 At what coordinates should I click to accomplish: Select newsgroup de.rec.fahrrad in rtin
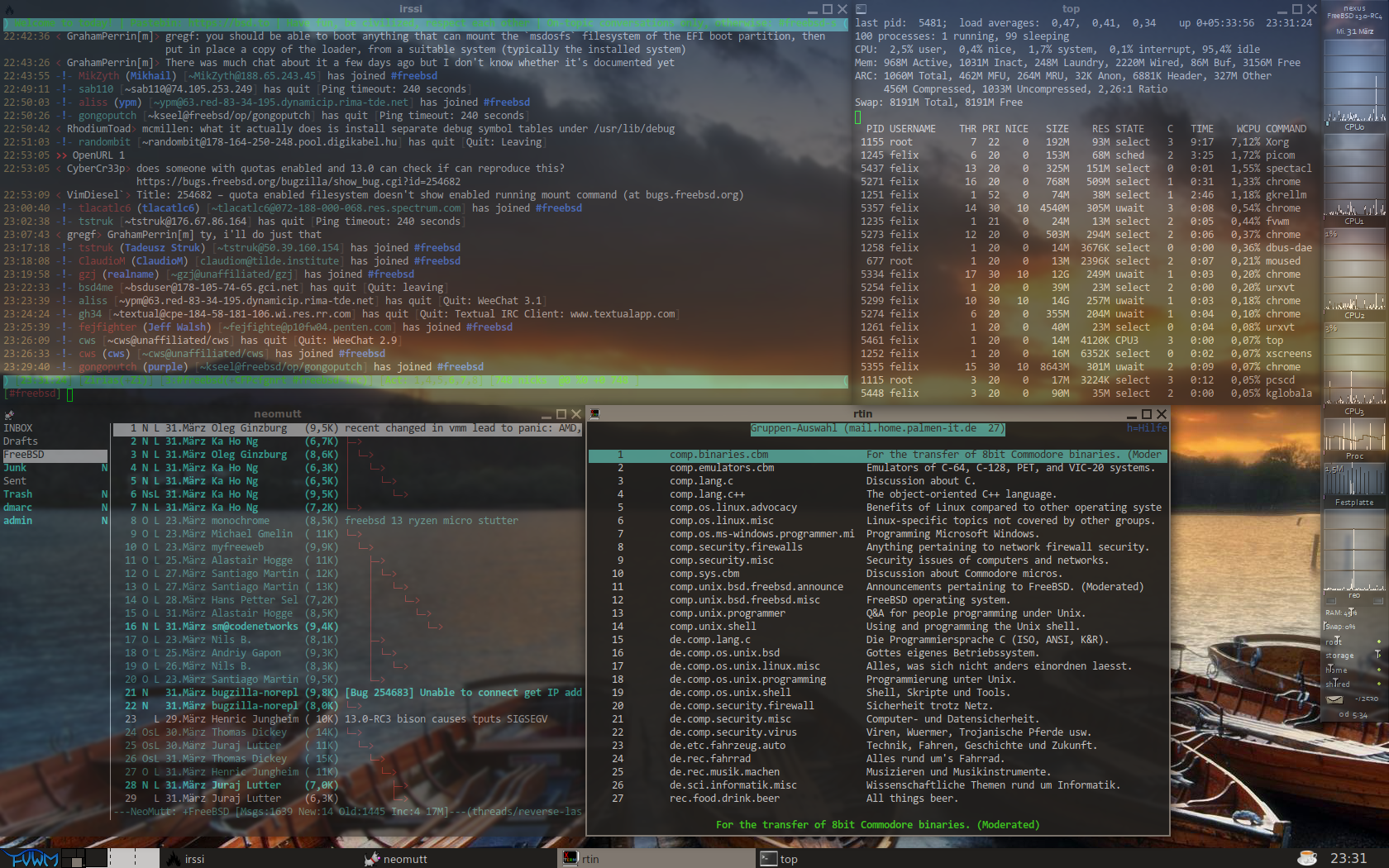click(x=877, y=759)
